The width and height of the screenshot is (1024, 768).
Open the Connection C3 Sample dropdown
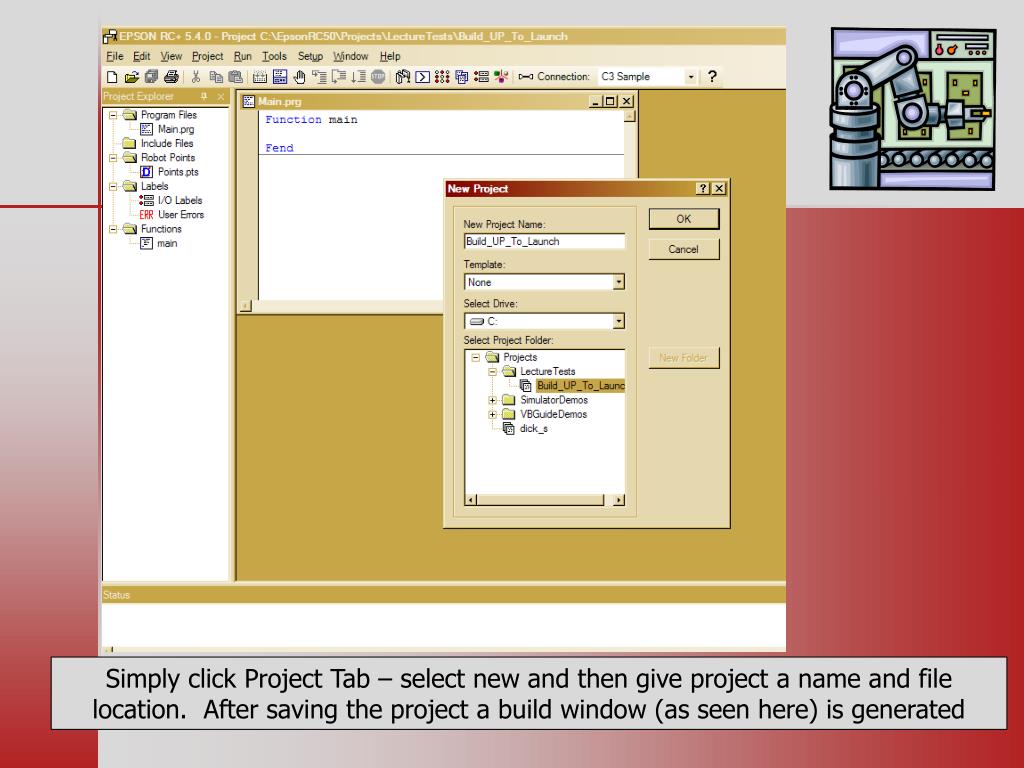pyautogui.click(x=690, y=77)
